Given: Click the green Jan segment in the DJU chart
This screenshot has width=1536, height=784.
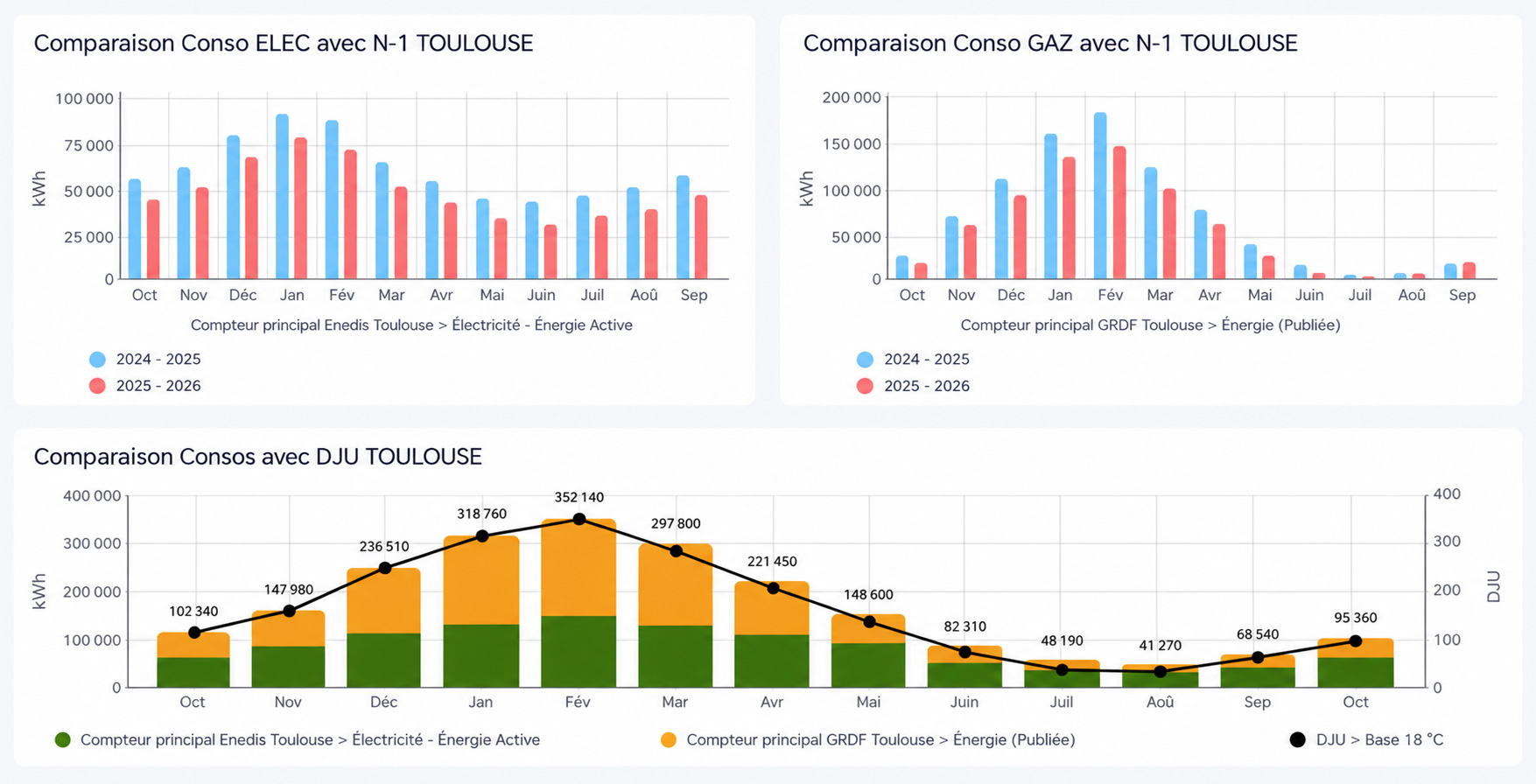Looking at the screenshot, I should tap(481, 656).
